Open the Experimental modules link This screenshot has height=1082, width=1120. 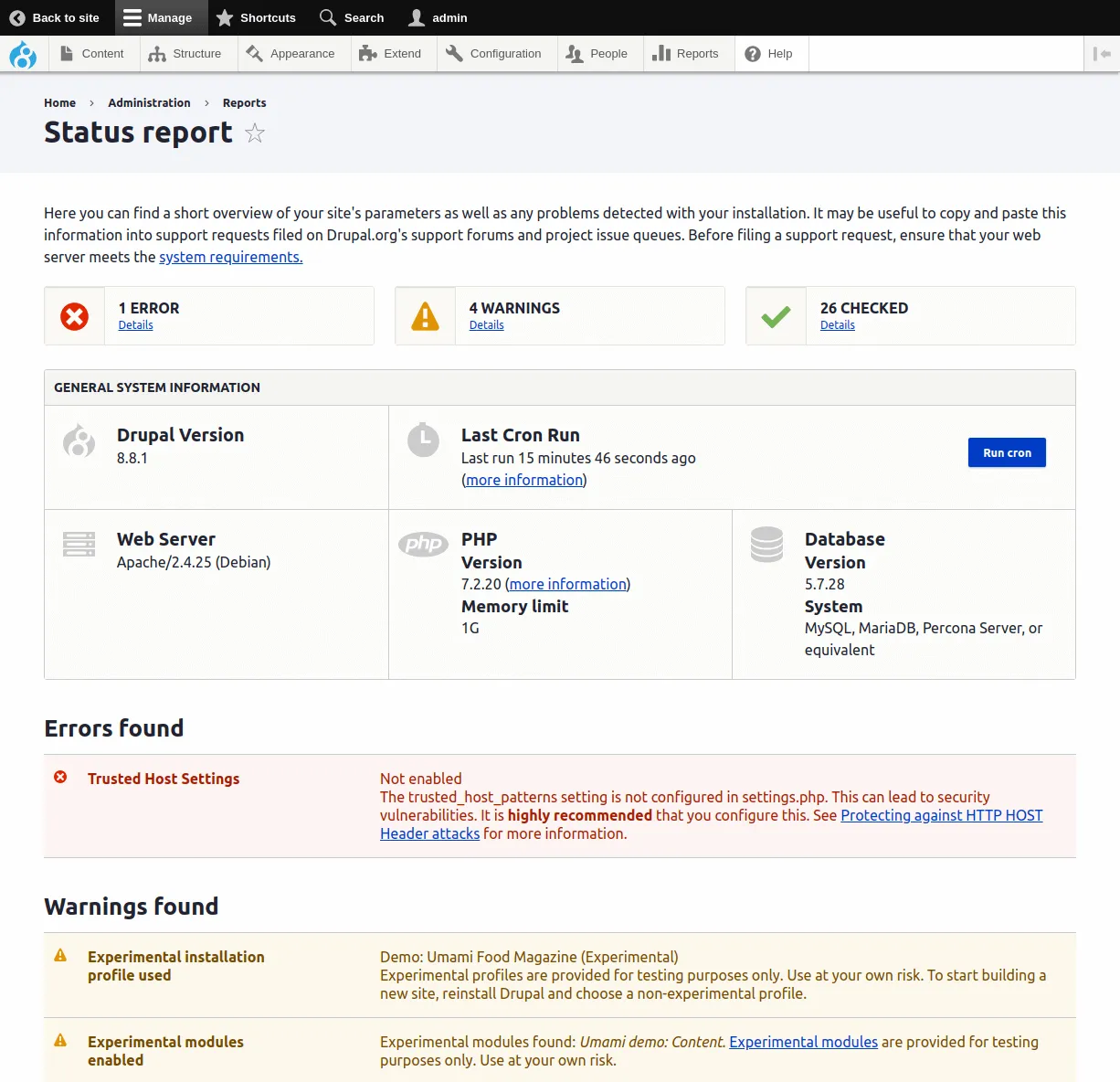803,1042
